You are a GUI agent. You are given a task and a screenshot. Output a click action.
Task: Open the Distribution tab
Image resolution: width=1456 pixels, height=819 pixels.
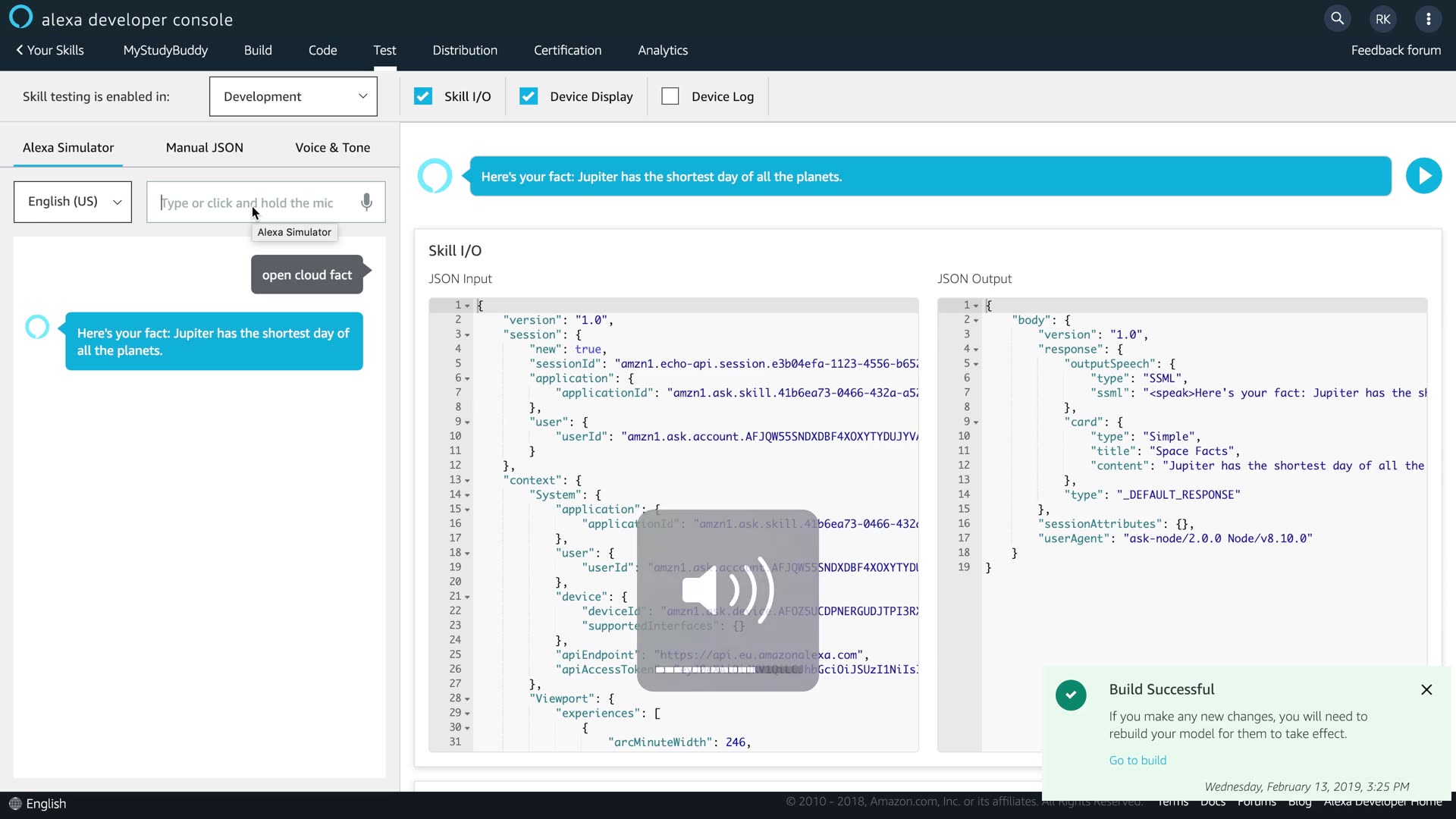pyautogui.click(x=465, y=50)
